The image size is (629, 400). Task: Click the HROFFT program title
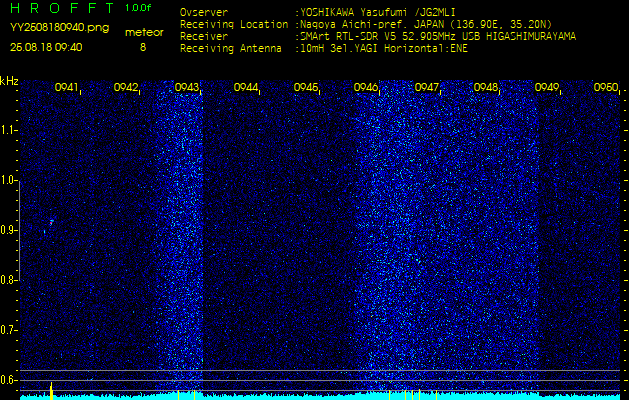62,8
